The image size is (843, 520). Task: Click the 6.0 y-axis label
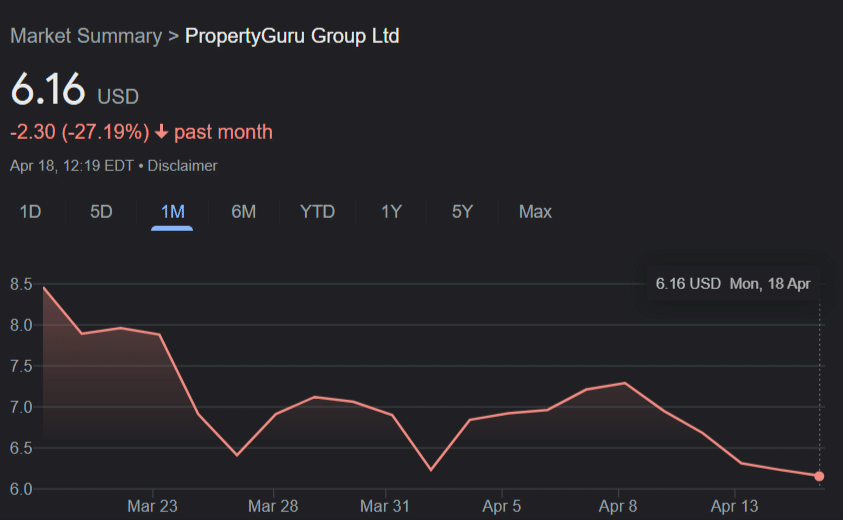pyautogui.click(x=21, y=489)
